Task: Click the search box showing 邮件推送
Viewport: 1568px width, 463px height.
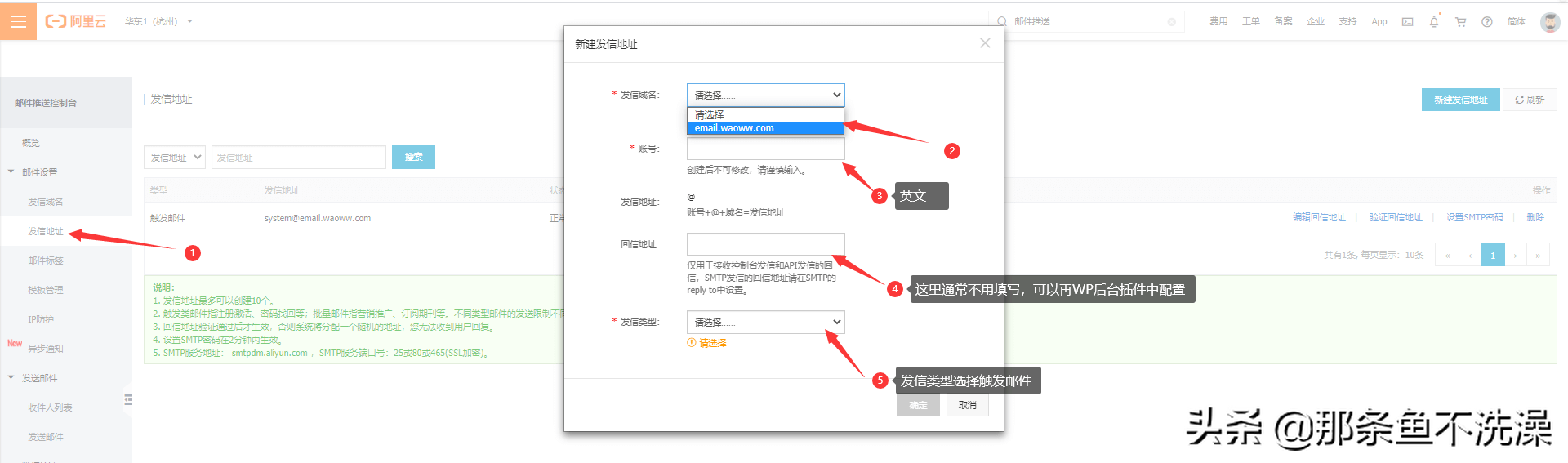Action: tap(1086, 21)
